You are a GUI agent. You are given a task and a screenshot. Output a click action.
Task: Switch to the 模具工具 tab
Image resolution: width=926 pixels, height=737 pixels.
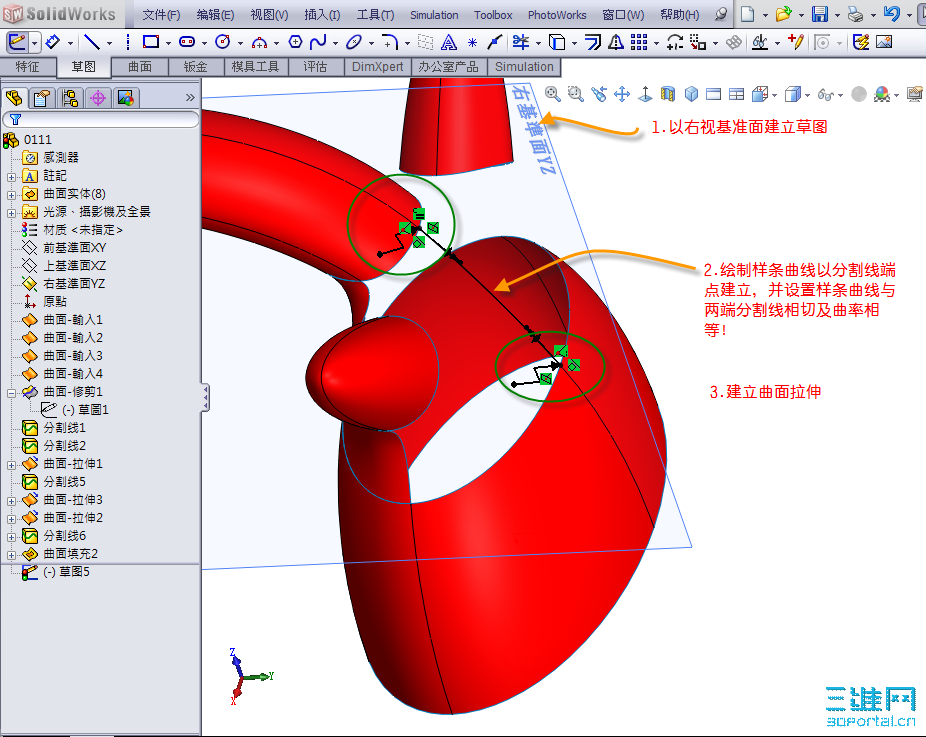point(255,67)
